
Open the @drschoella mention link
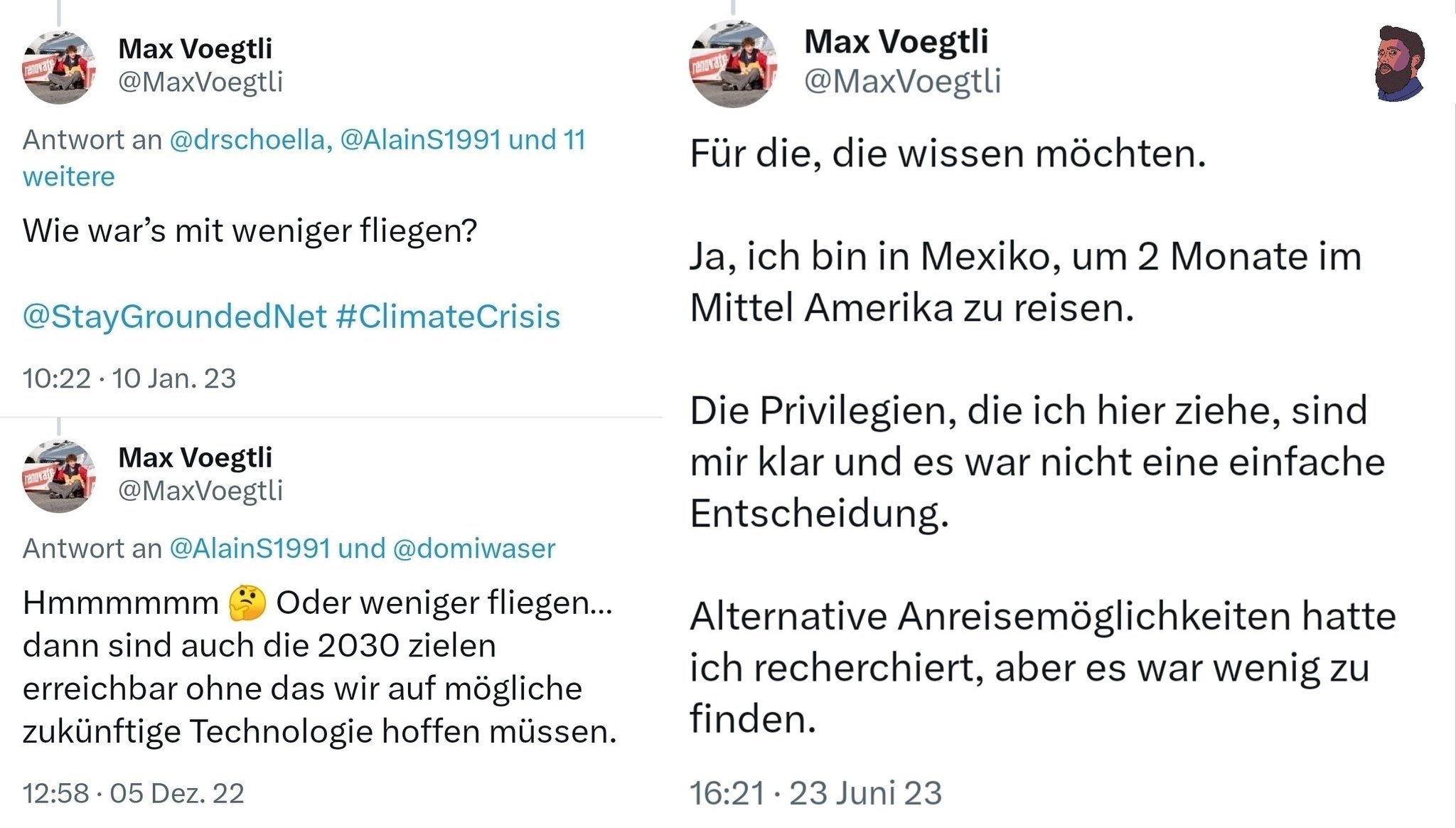point(250,139)
